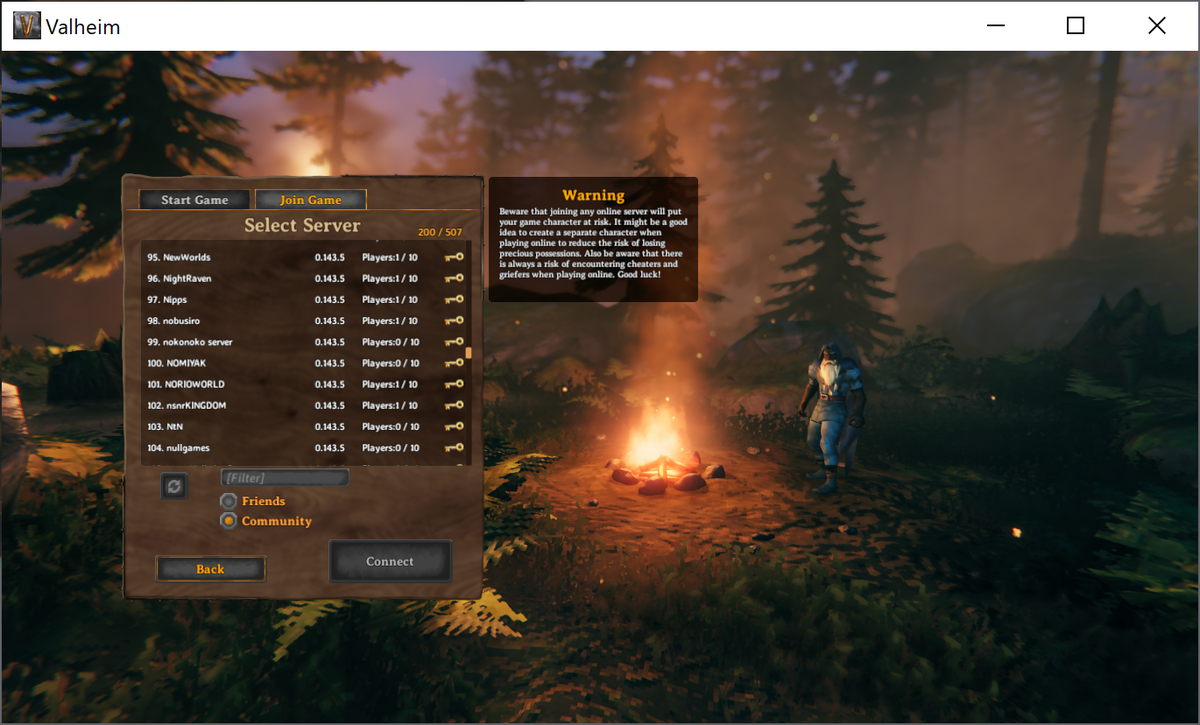
Task: Click Players:0 / 10 on NOMIYAK row
Action: [391, 363]
